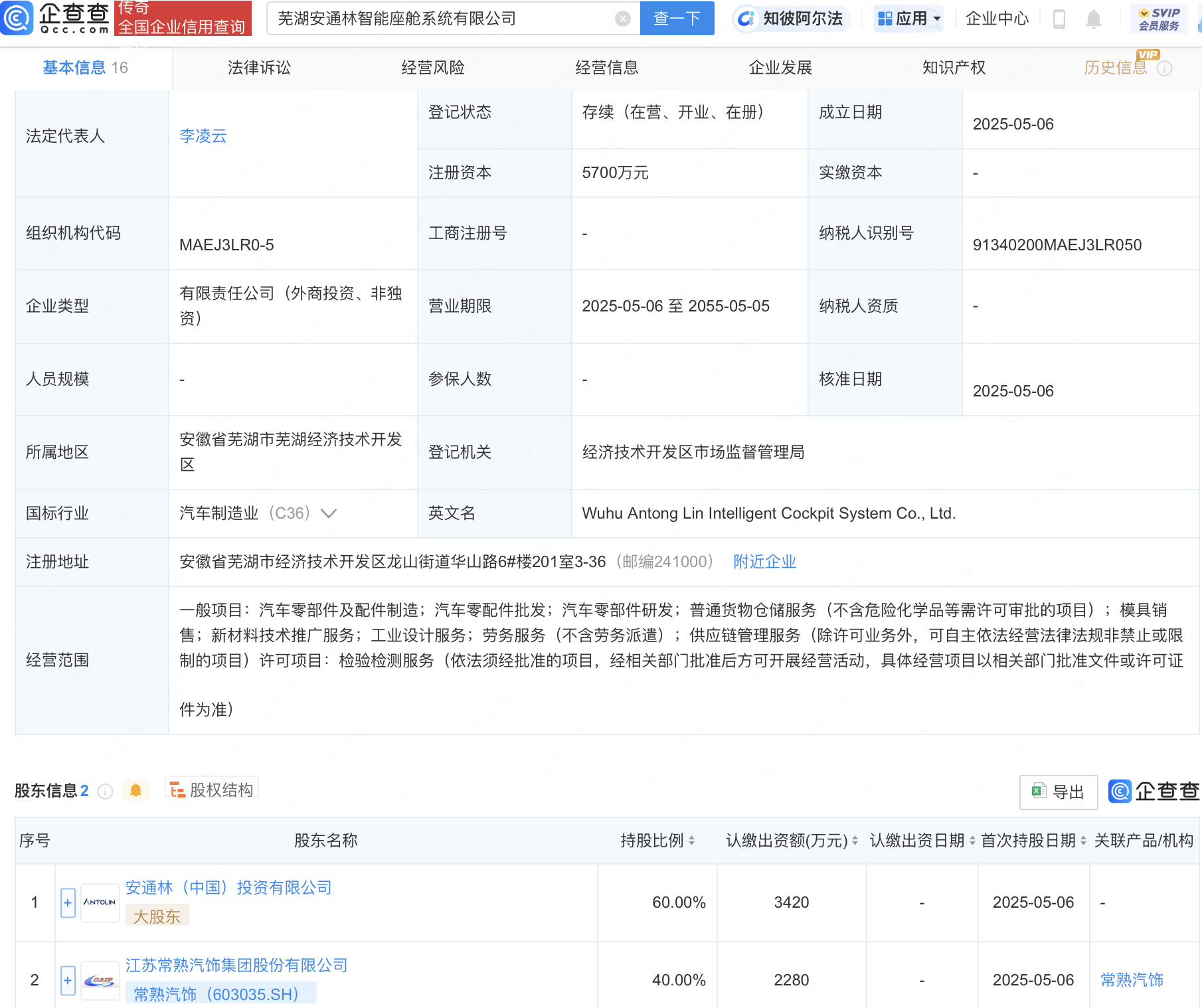
Task: Switch to the 知识产权 tab
Action: tap(954, 68)
